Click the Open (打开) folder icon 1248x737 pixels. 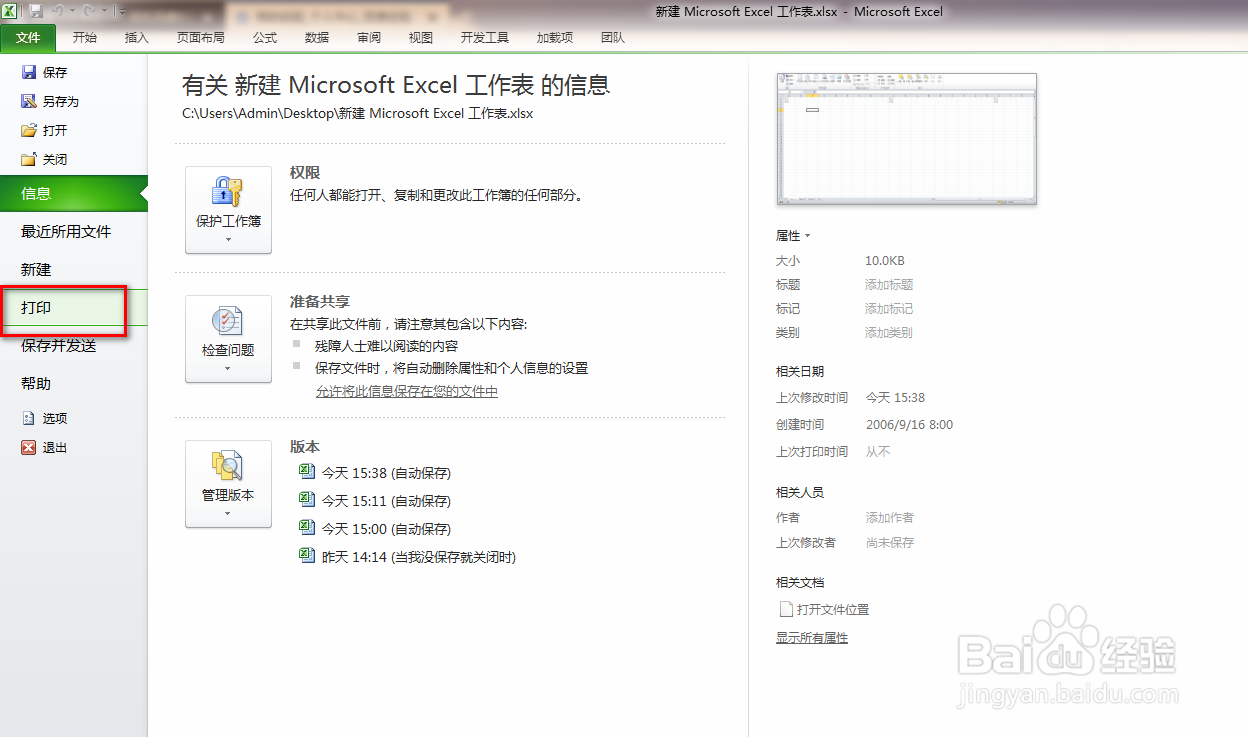(x=29, y=130)
